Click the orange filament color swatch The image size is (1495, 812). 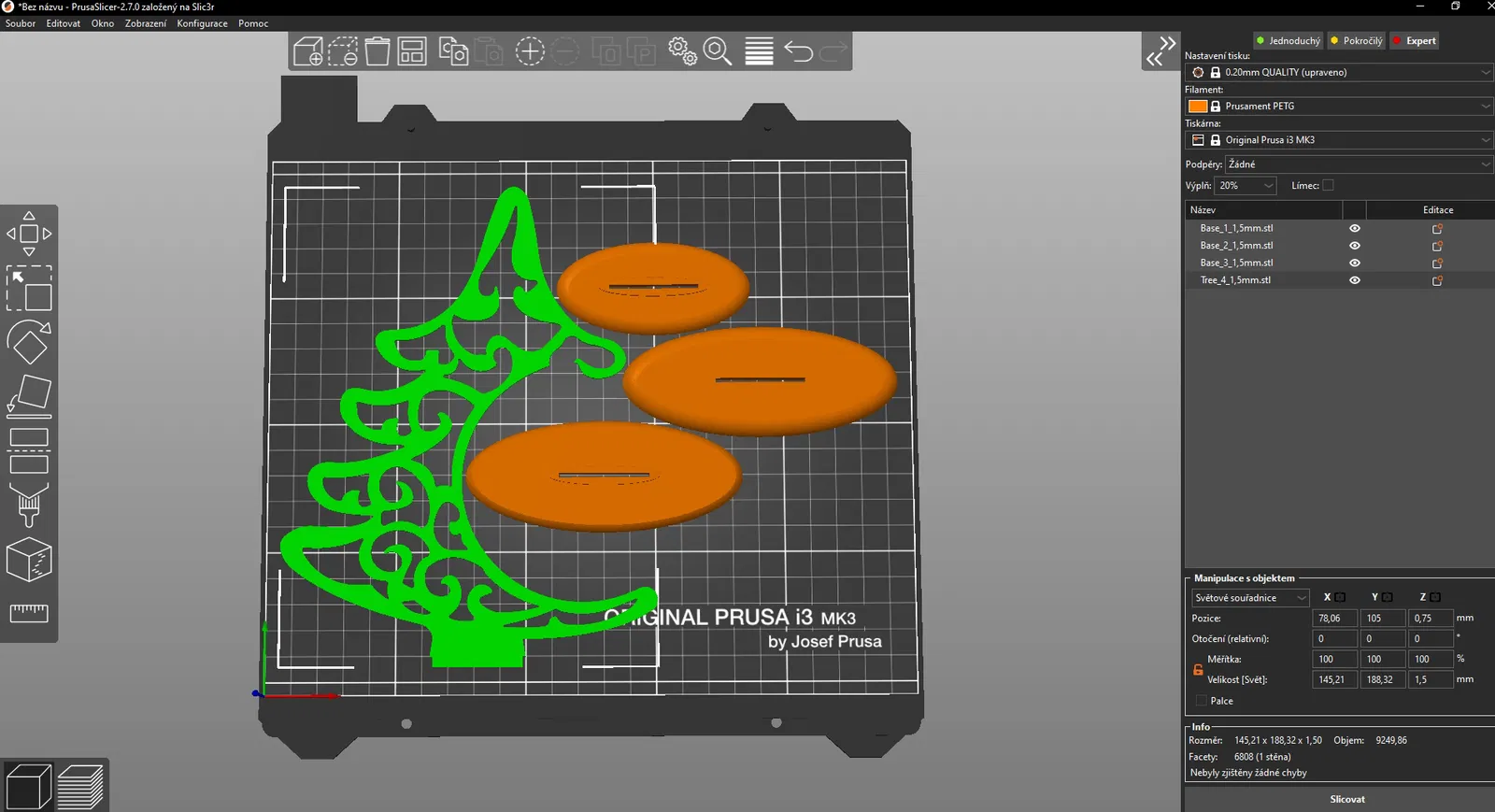pos(1198,107)
